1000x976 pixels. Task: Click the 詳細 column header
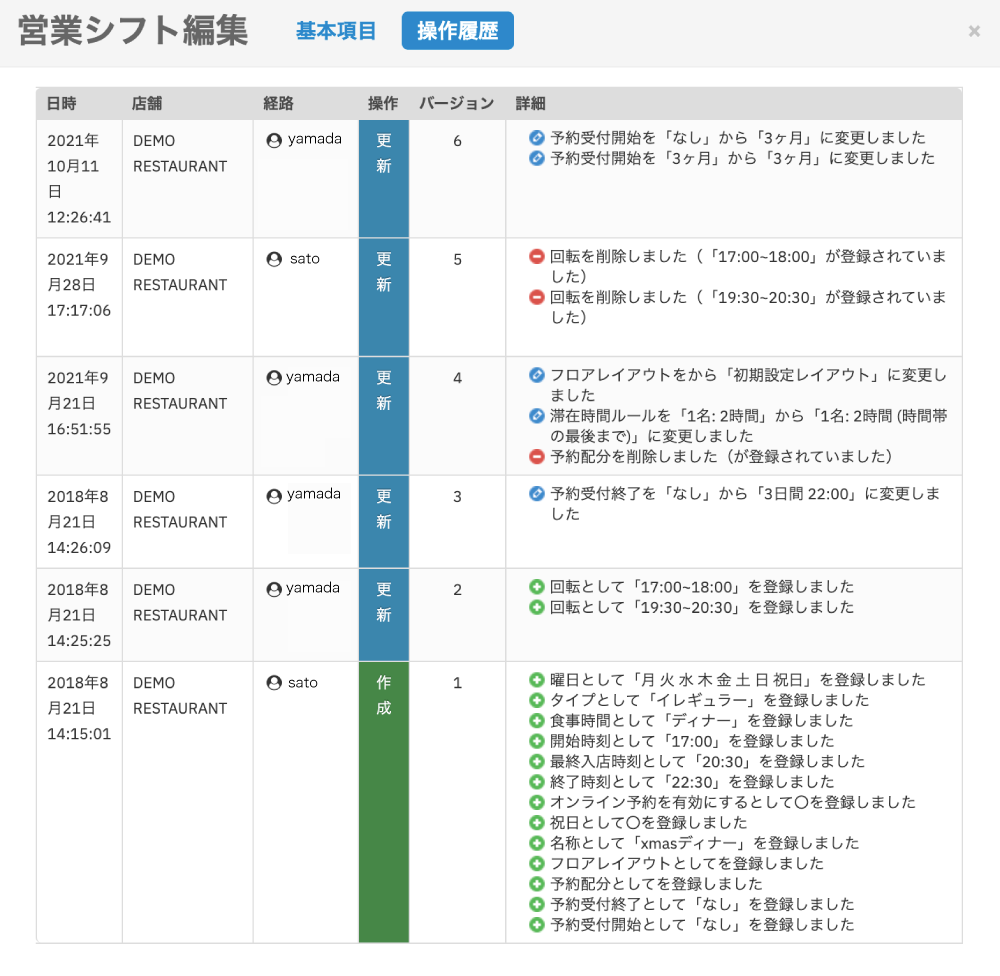point(531,103)
